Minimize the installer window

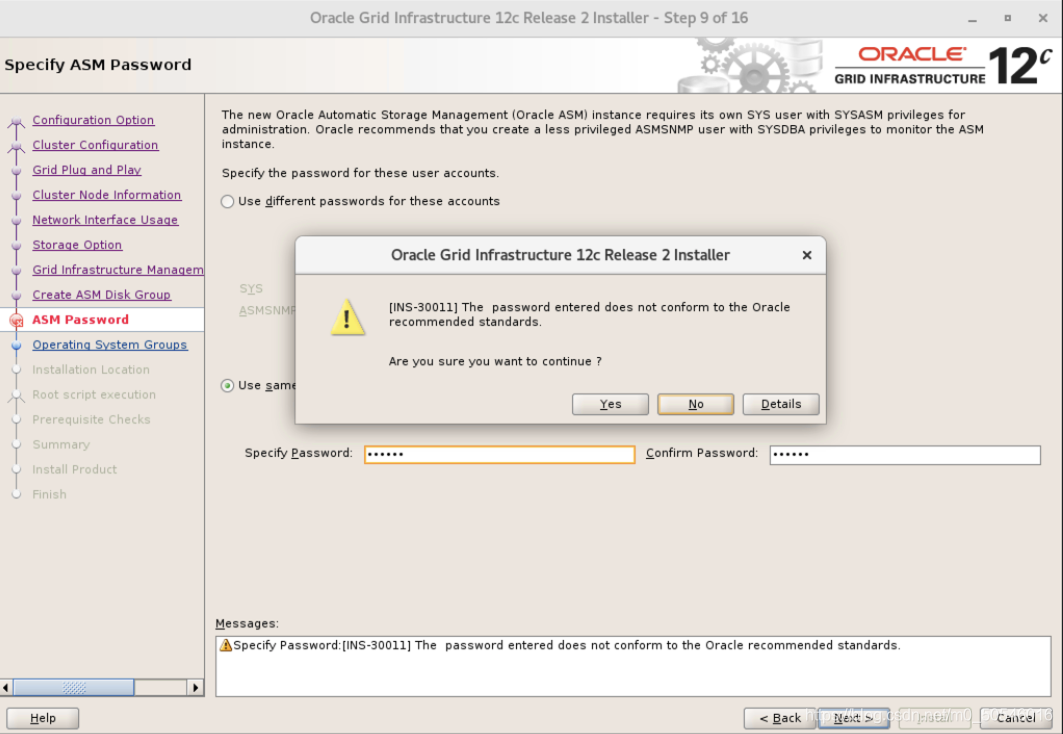click(972, 19)
